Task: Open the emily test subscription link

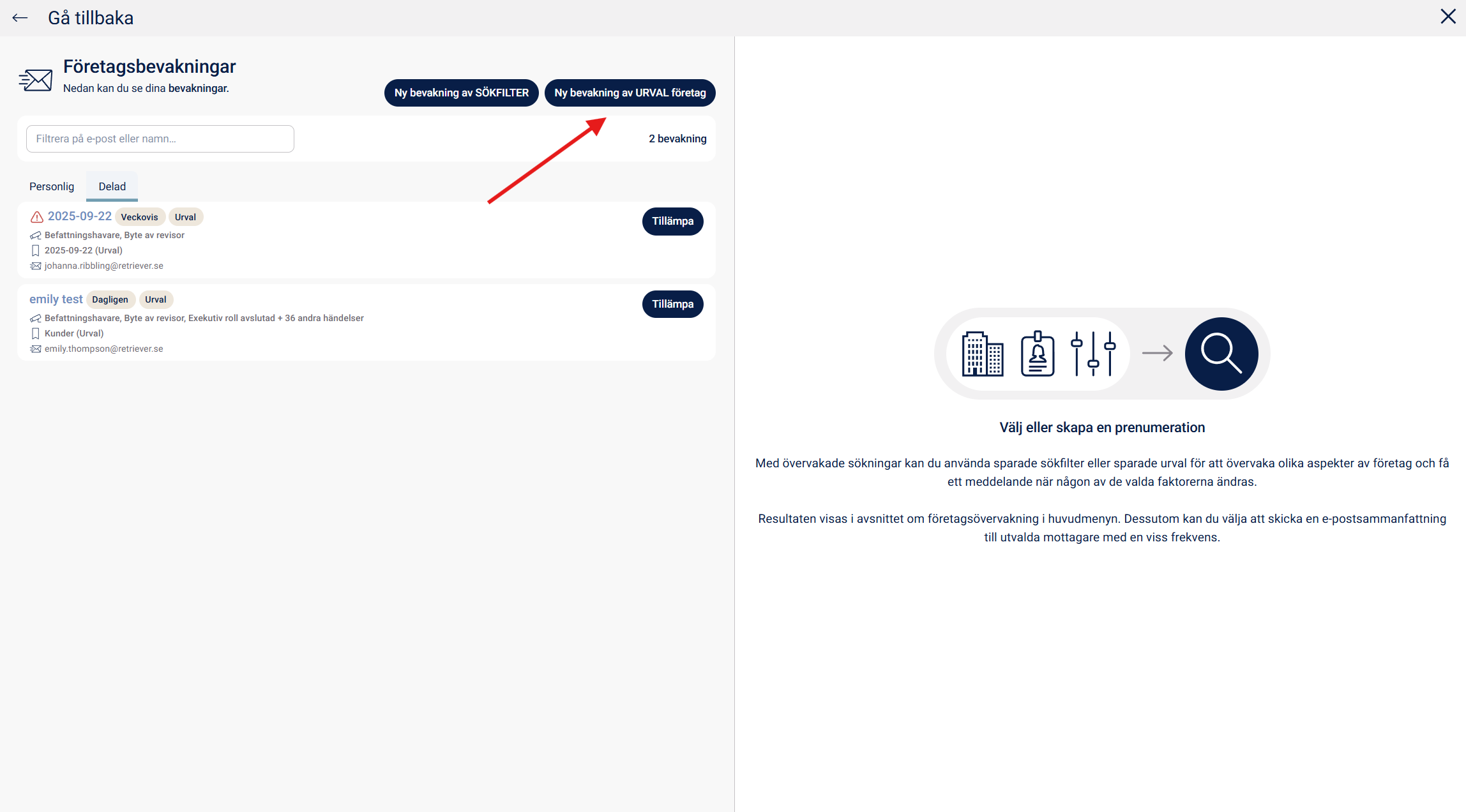Action: tap(56, 299)
